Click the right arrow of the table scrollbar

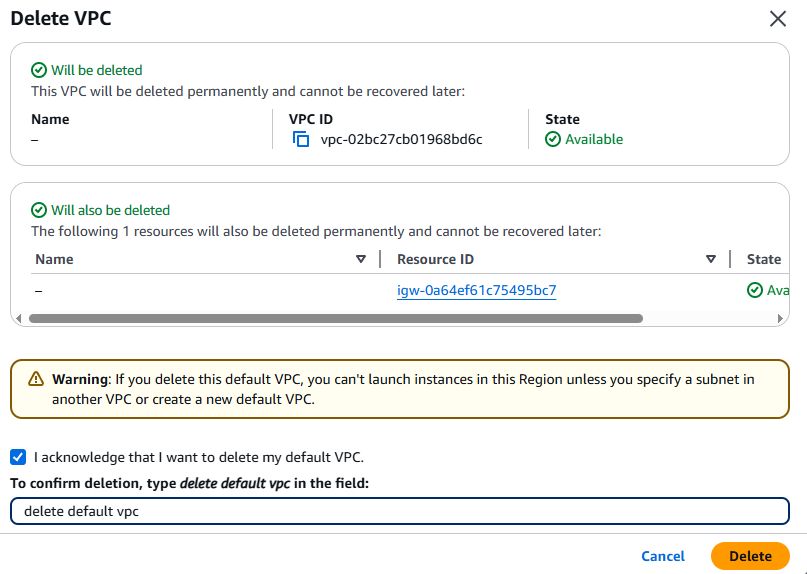780,319
